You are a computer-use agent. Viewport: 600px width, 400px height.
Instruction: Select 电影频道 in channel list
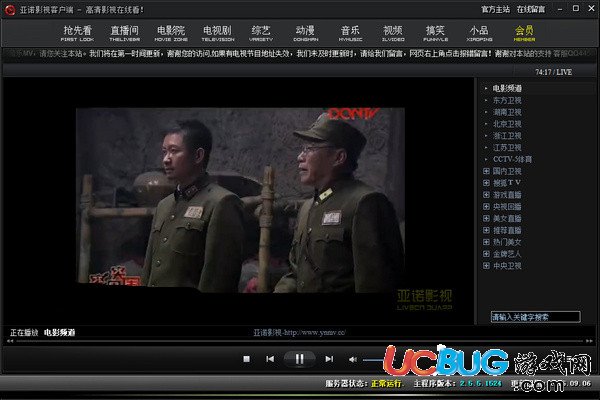507,88
